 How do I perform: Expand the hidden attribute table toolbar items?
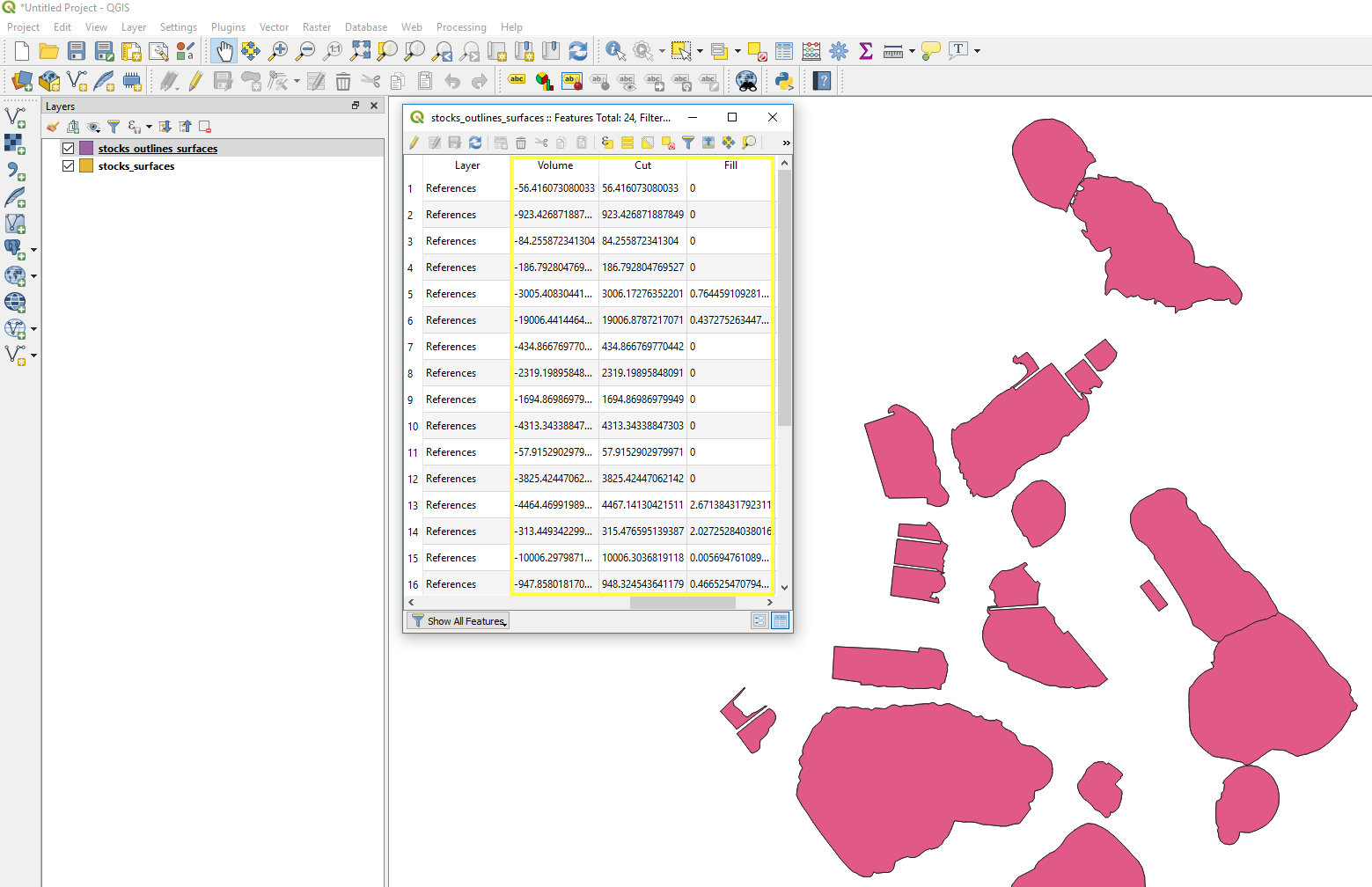tap(786, 143)
